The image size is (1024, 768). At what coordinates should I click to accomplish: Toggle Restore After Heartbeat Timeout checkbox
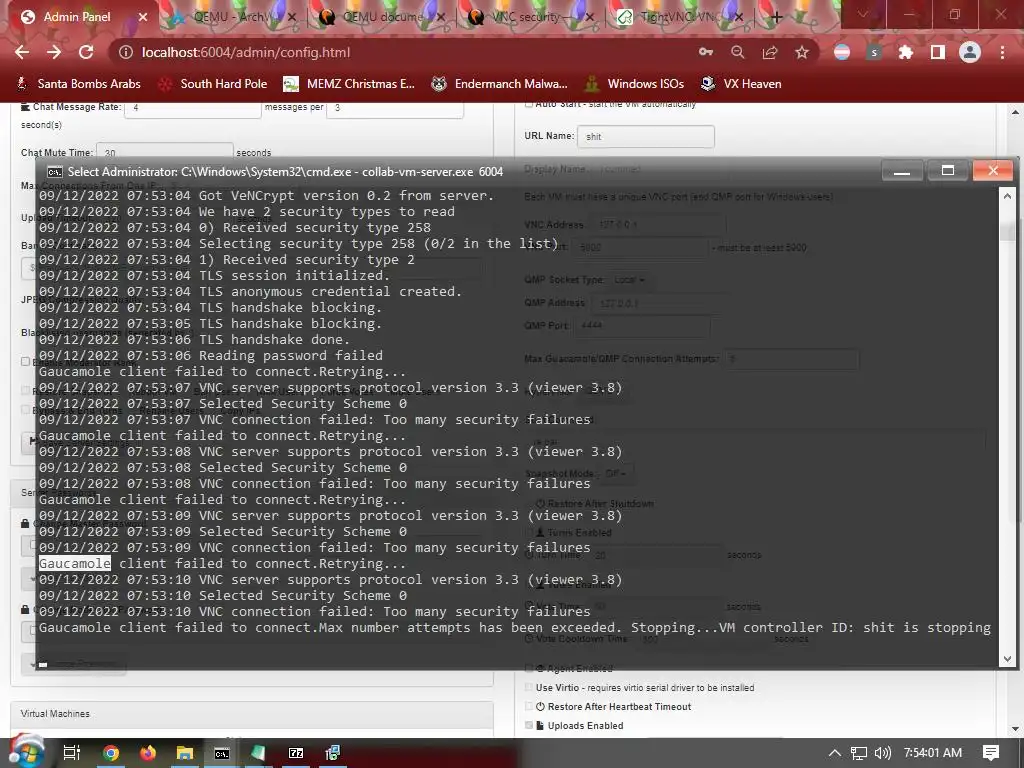coord(529,707)
